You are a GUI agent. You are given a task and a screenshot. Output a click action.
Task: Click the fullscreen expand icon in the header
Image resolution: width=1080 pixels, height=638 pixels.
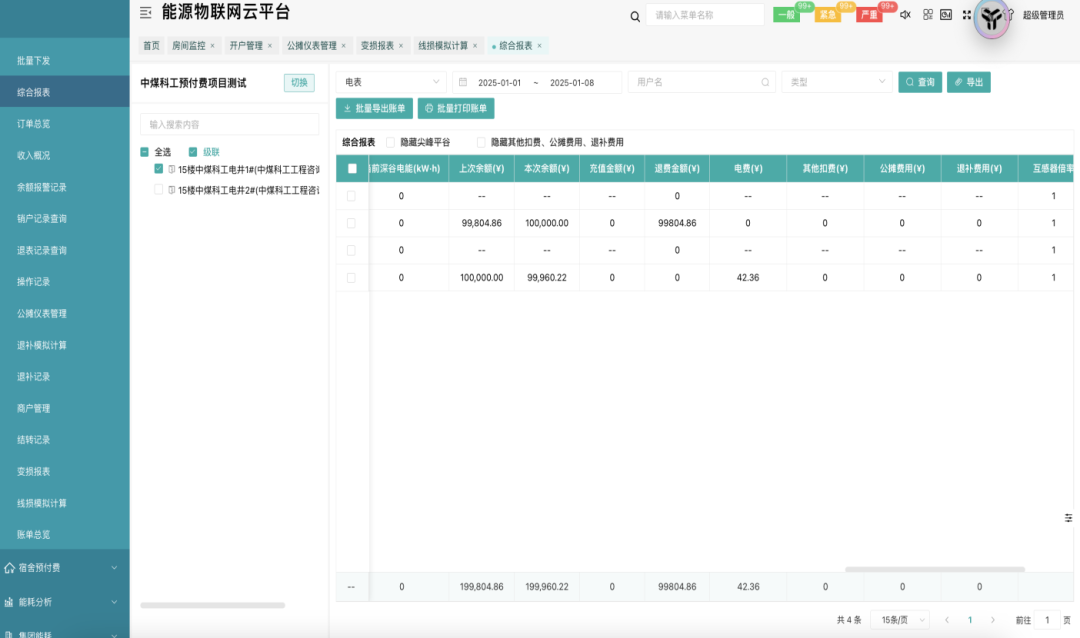click(964, 14)
